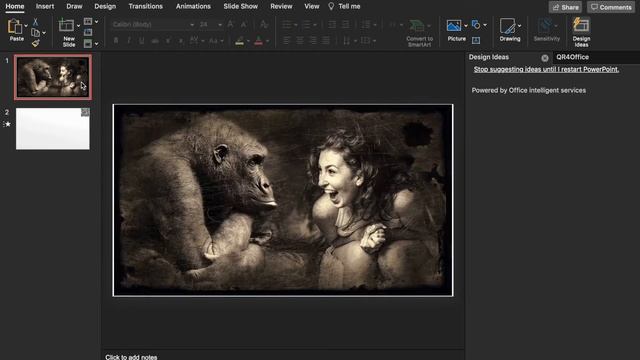Click the slide Section icon
Screen dimensions: 640x360
(x=88, y=43)
